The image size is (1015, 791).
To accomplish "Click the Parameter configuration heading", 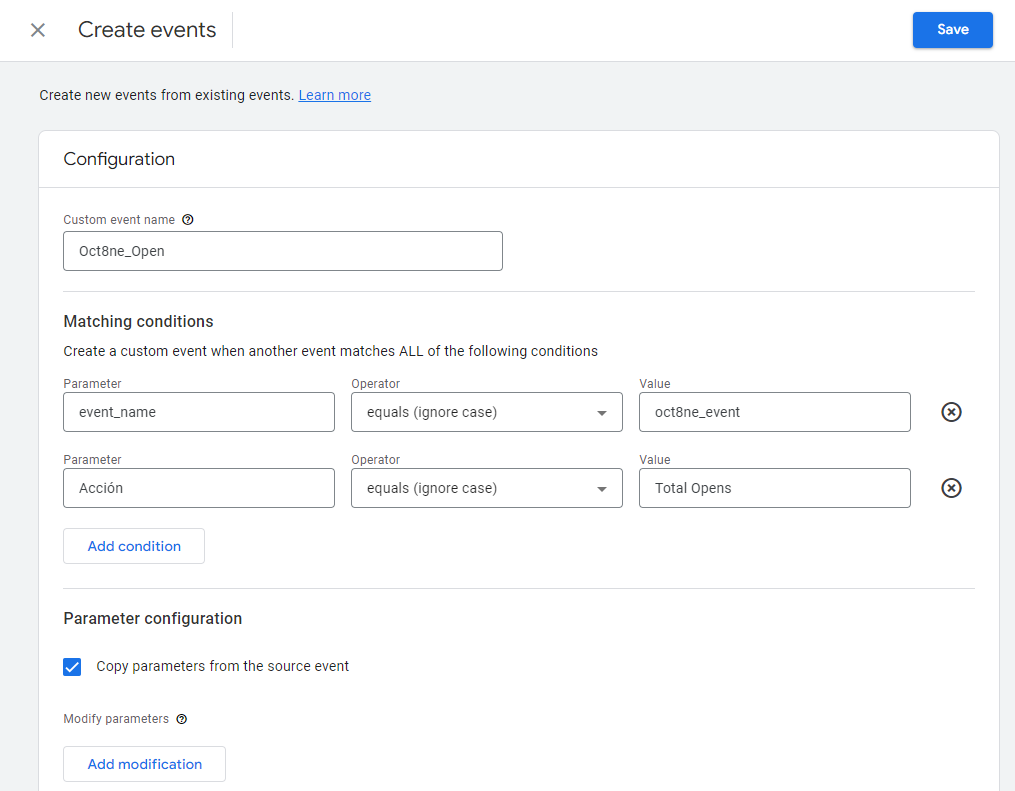I will coord(153,619).
